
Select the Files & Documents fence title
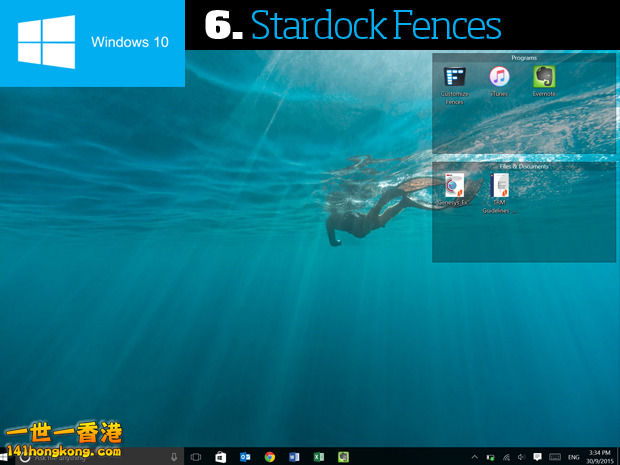coord(523,166)
